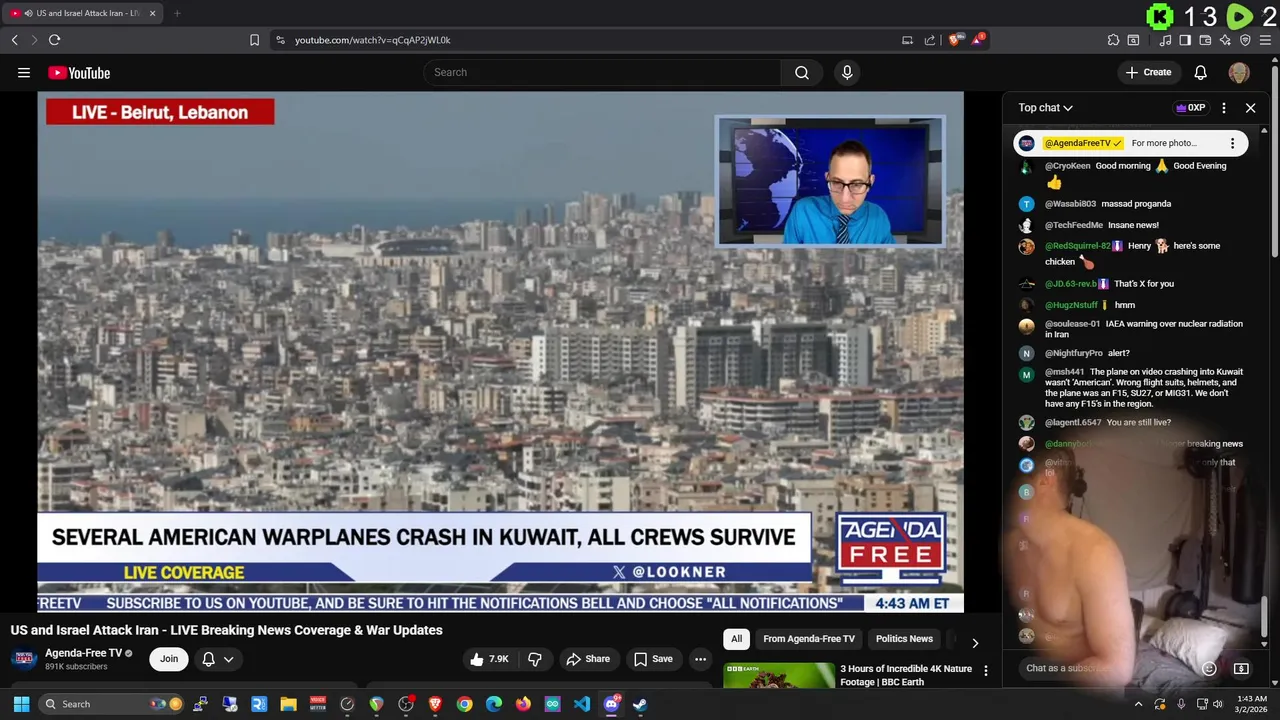Open the Brave VPN shield icon

1245,40
